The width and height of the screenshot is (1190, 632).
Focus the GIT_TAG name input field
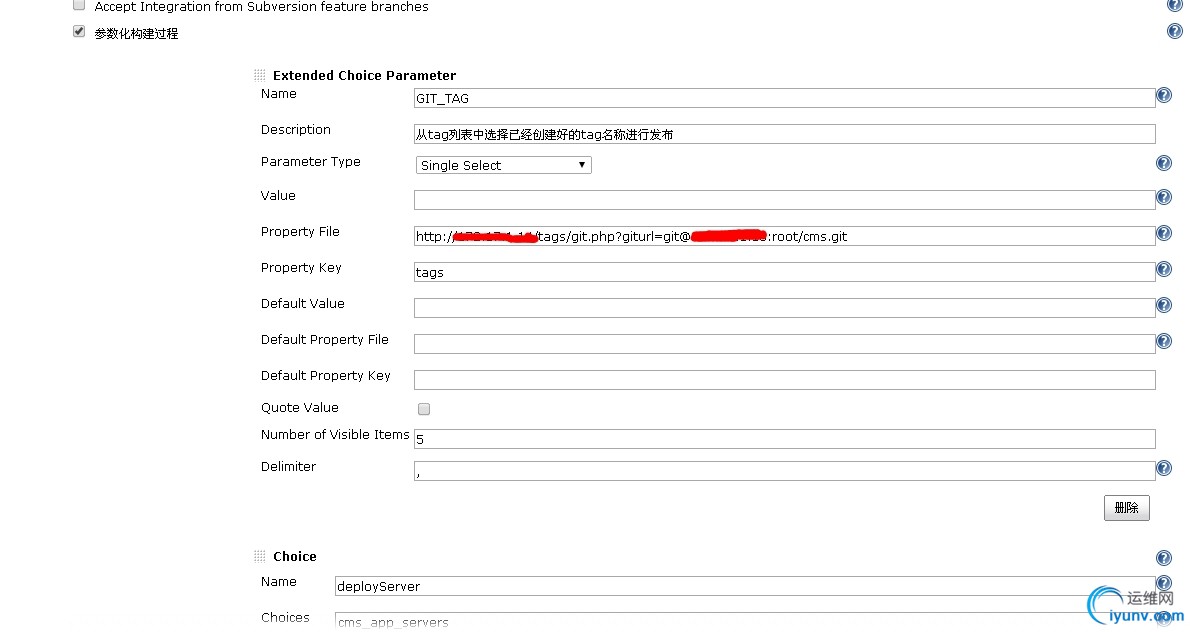point(784,98)
